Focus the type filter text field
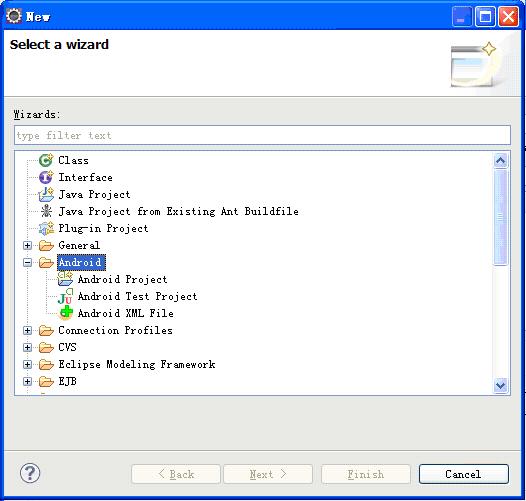The width and height of the screenshot is (526, 501). click(x=262, y=135)
